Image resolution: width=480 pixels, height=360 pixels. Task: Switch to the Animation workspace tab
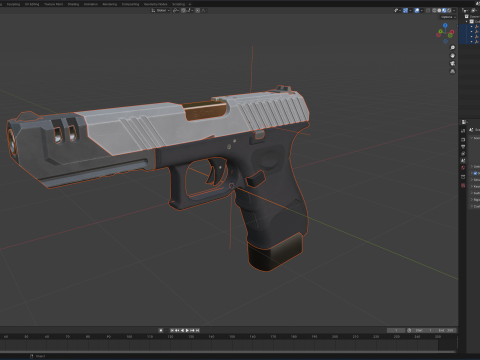point(91,4)
